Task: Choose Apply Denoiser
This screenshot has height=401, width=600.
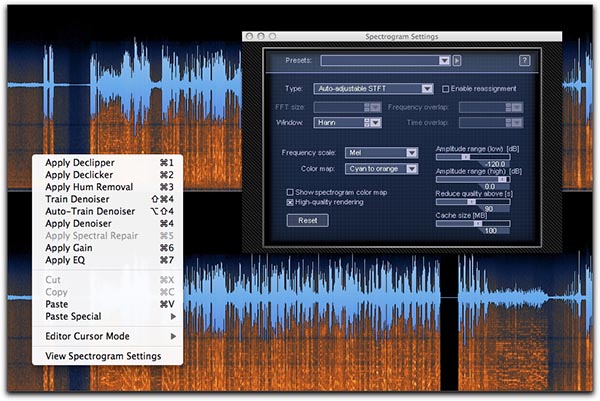Action: tap(108, 224)
